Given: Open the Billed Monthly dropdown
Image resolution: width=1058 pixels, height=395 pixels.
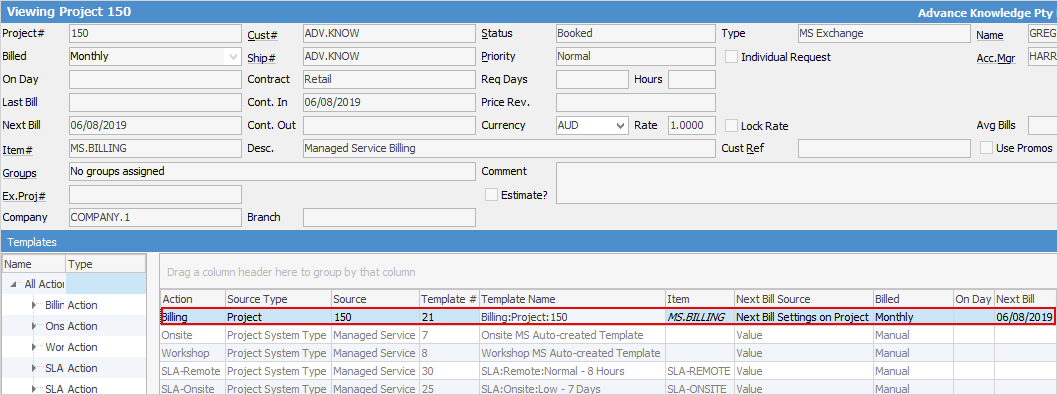Looking at the screenshot, I should (233, 57).
